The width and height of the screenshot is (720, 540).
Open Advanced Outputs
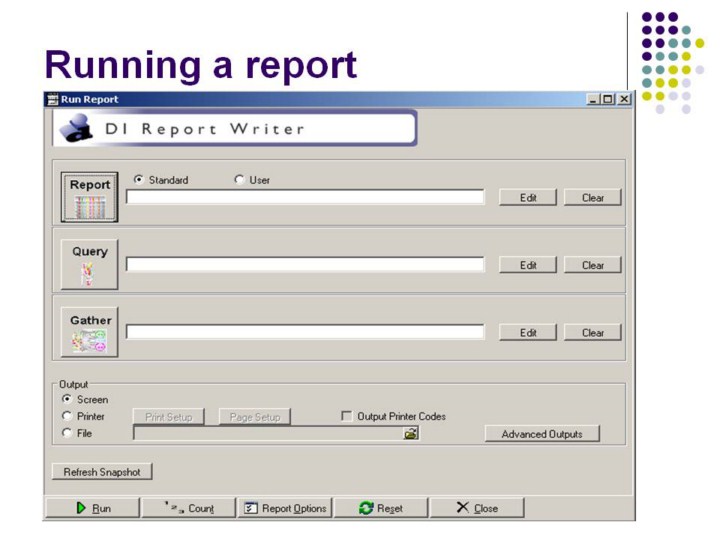pos(542,434)
